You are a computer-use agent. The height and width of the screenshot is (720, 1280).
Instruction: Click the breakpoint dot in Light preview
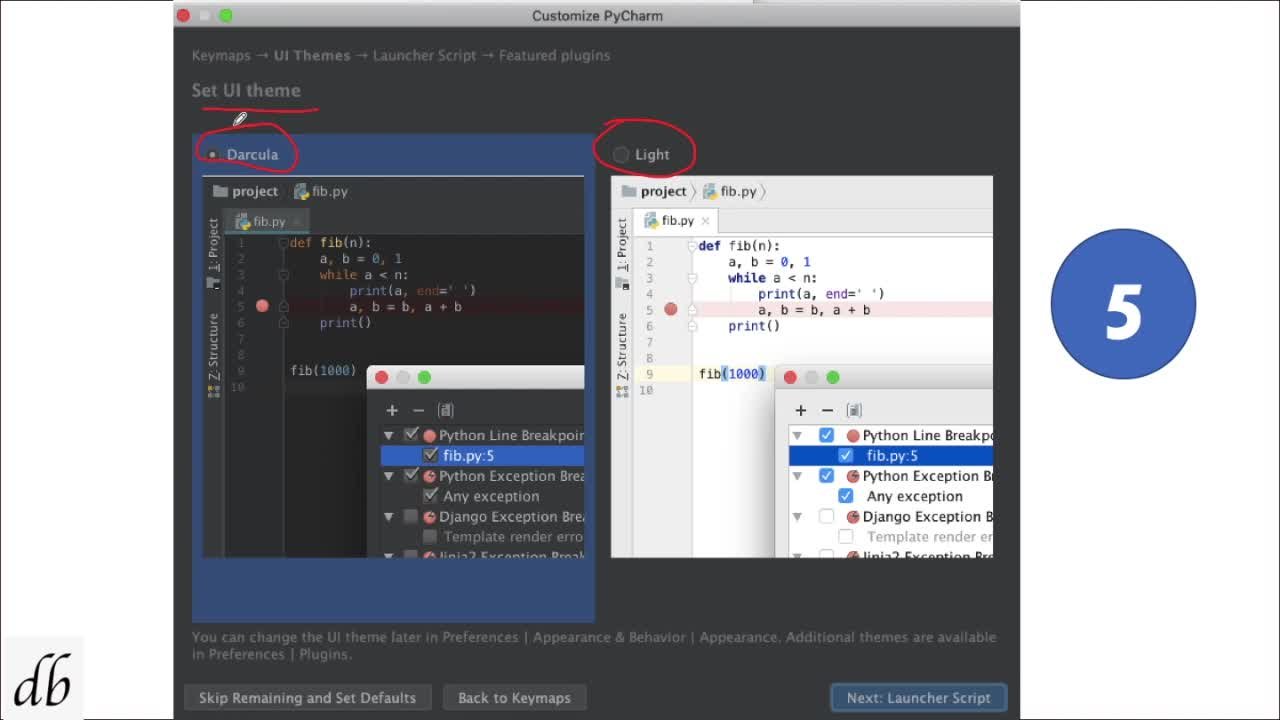(671, 310)
